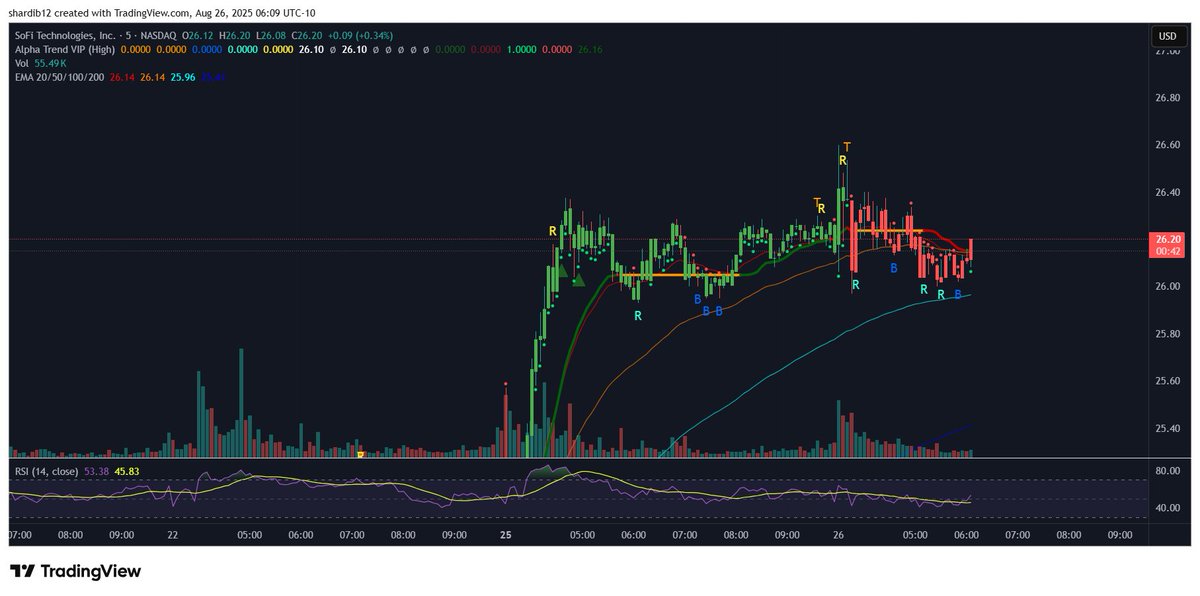Click the TradingView logo

75,571
